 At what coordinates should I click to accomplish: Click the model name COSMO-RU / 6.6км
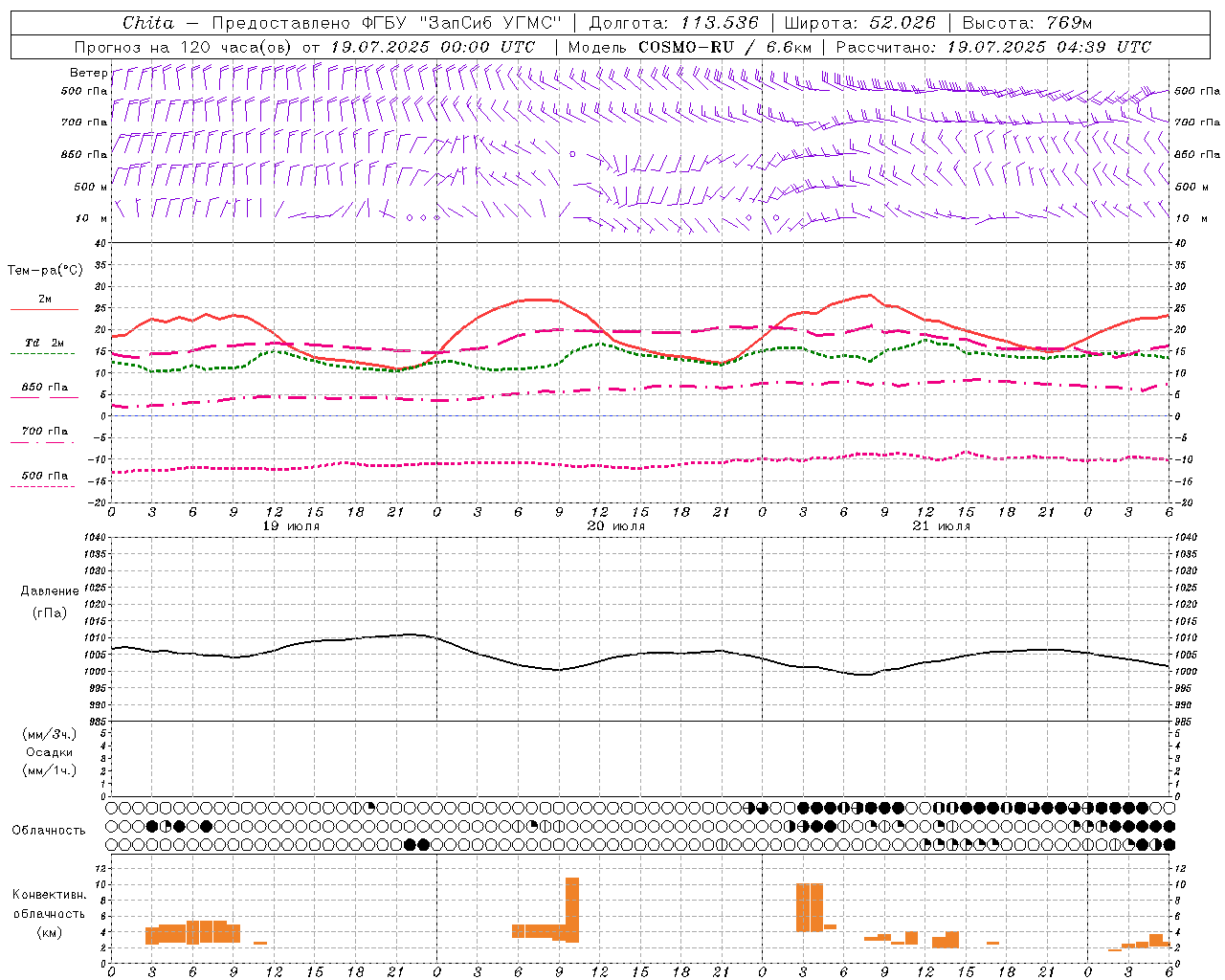point(725,47)
